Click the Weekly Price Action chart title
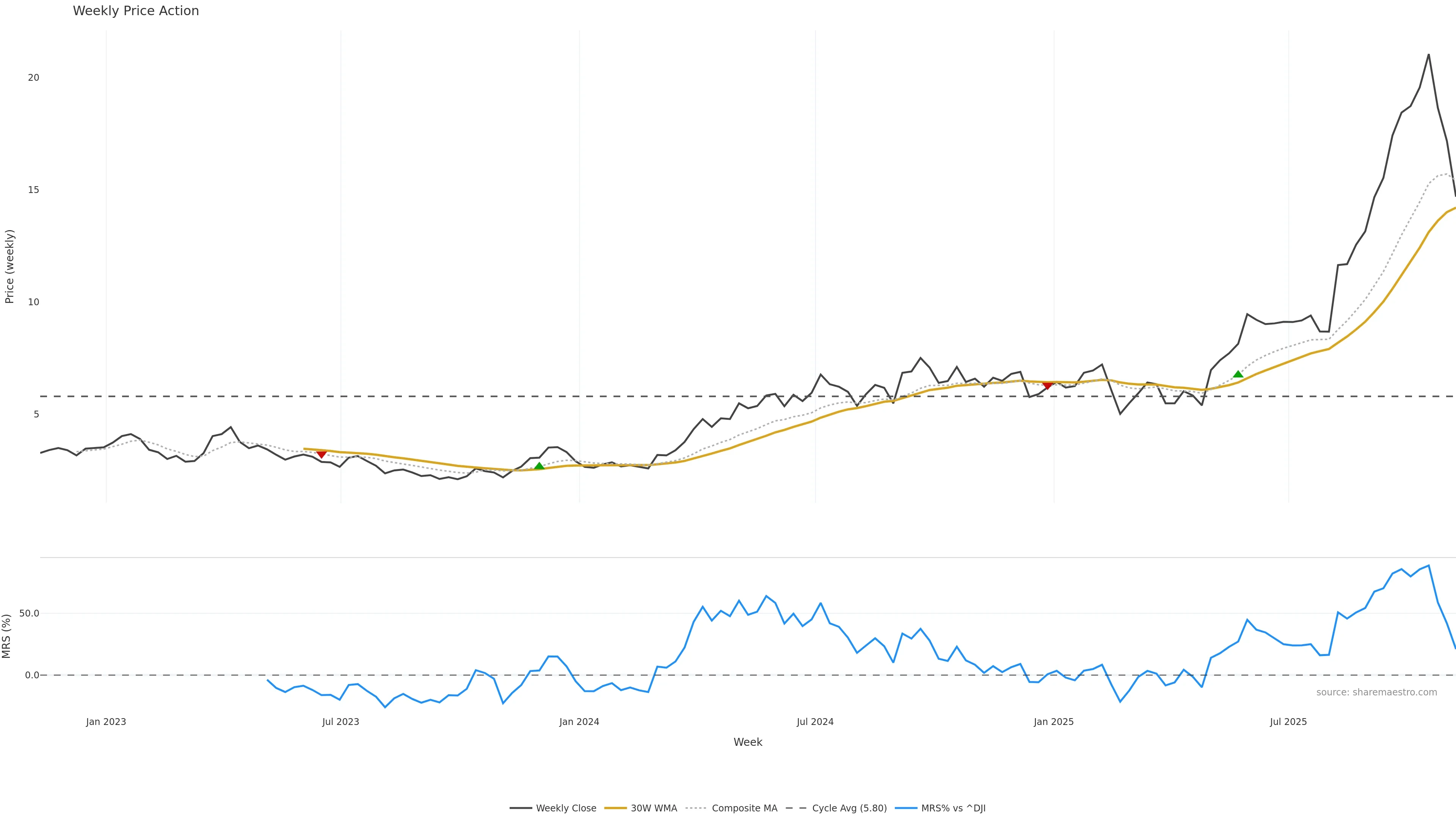 click(136, 11)
